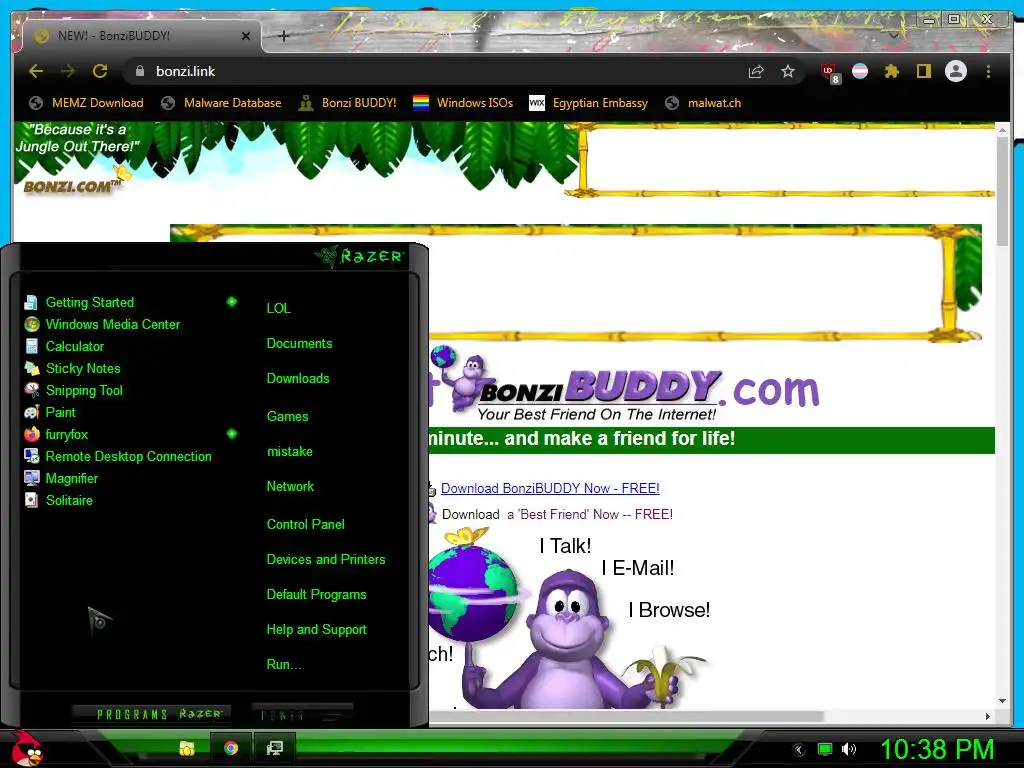1024x768 pixels.
Task: Click the Power button in Start menu
Action: (x=302, y=714)
